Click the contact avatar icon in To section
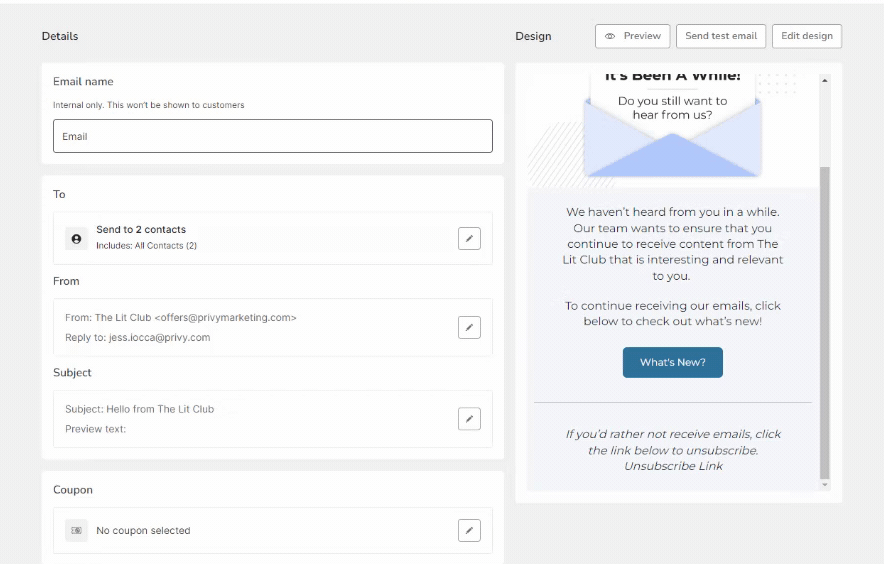This screenshot has height=564, width=884. point(76,239)
